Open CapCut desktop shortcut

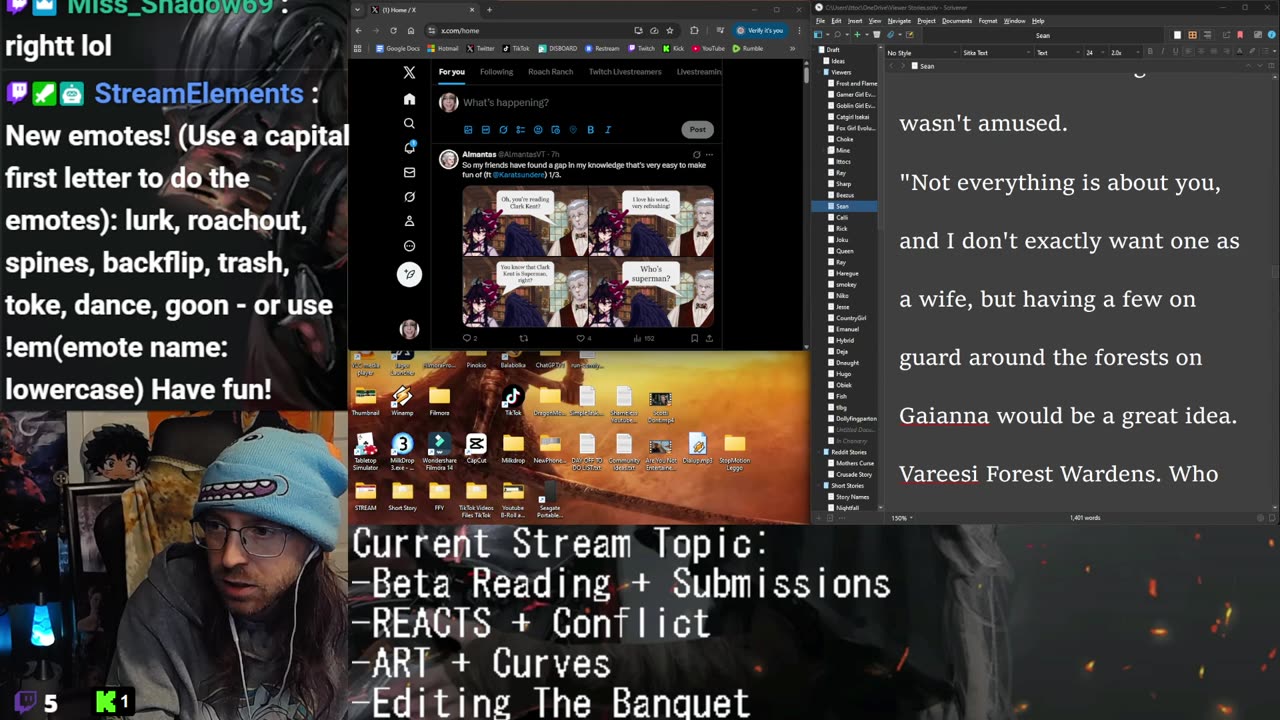[x=476, y=448]
